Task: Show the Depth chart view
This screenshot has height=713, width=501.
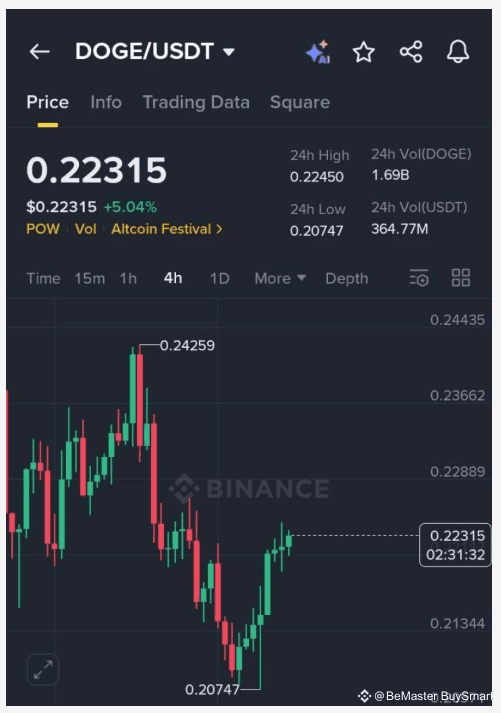Action: (x=346, y=278)
